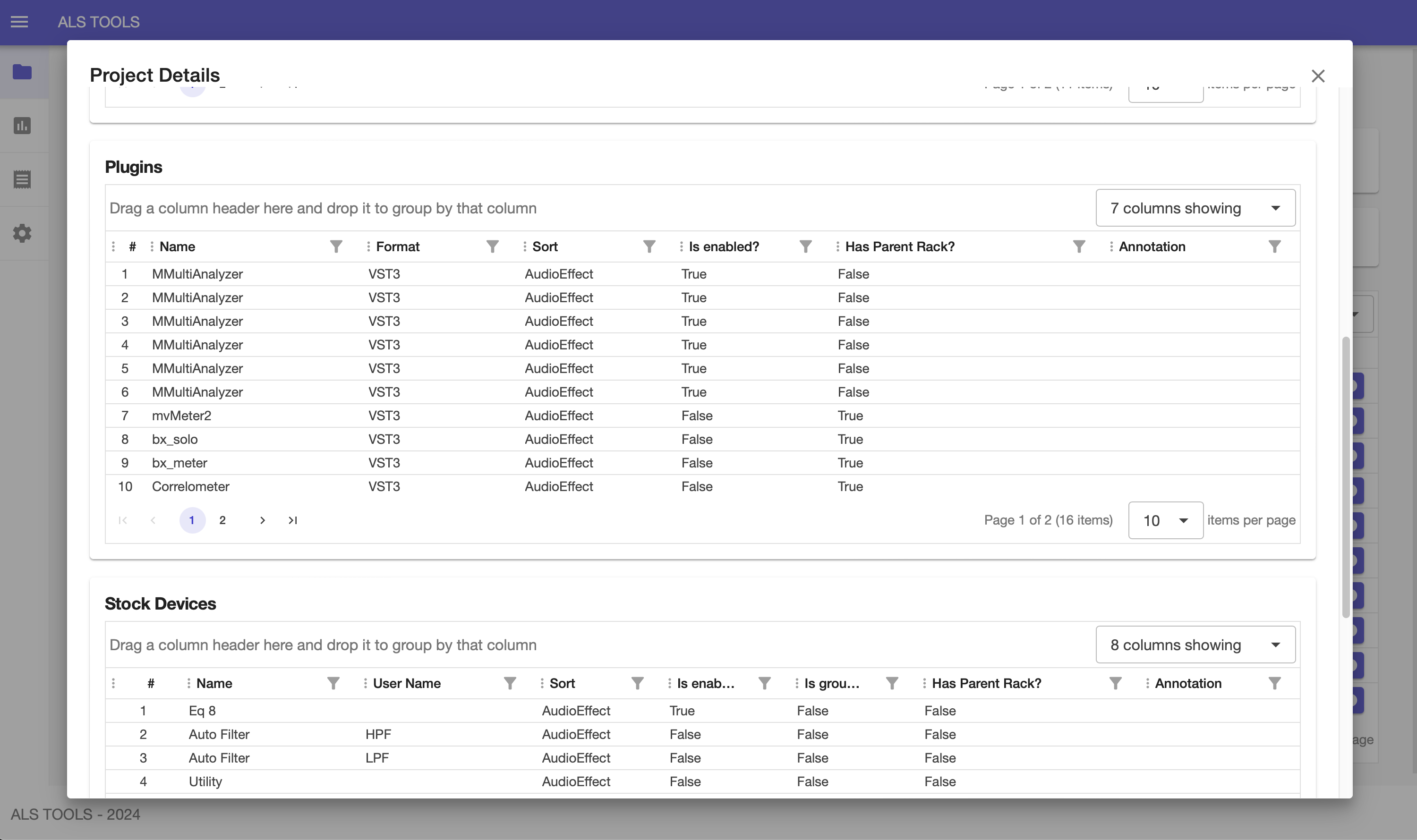Jump to last Plugins page
1417x840 pixels.
click(293, 520)
